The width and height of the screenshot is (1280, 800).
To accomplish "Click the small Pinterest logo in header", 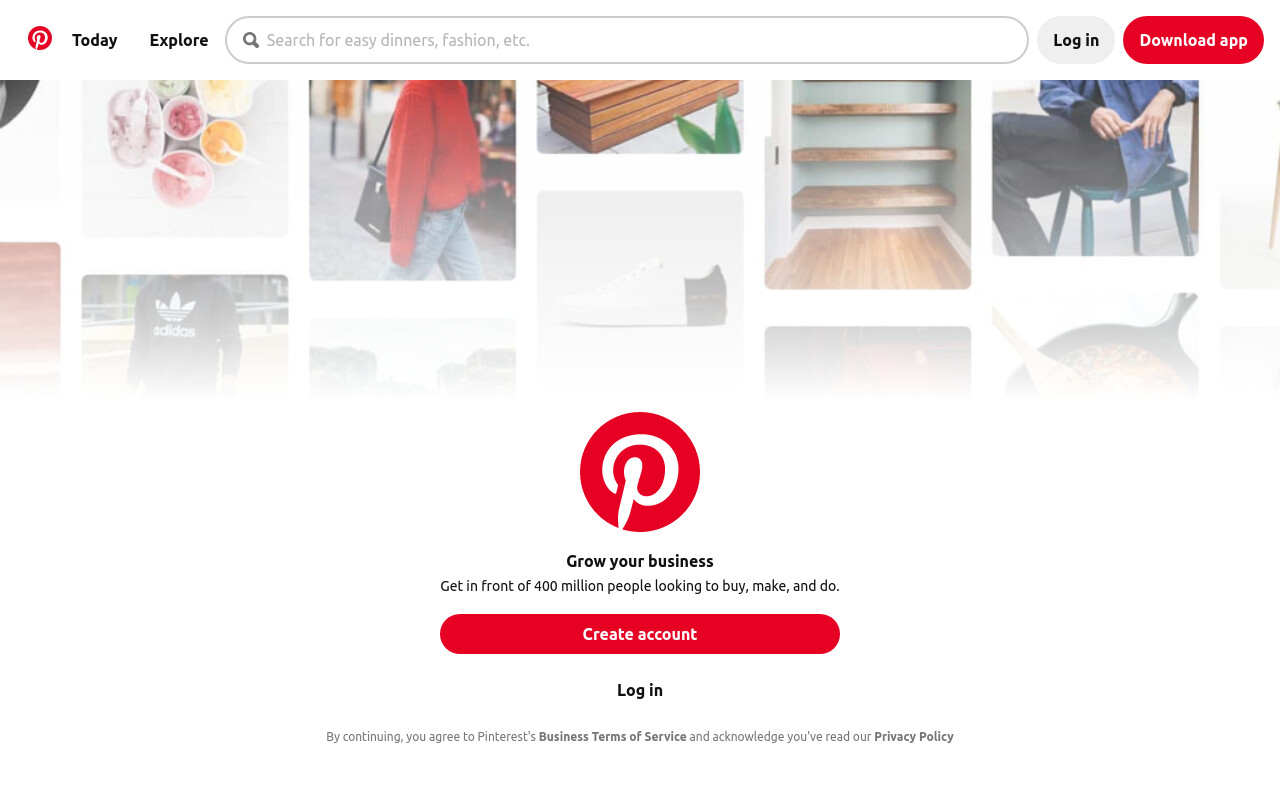I will tap(40, 39).
